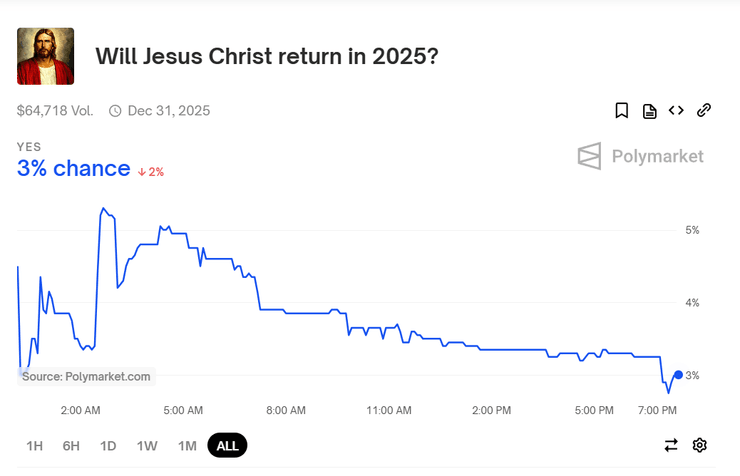740x476 pixels.
Task: Click the clock icon beside the date
Action: click(115, 111)
